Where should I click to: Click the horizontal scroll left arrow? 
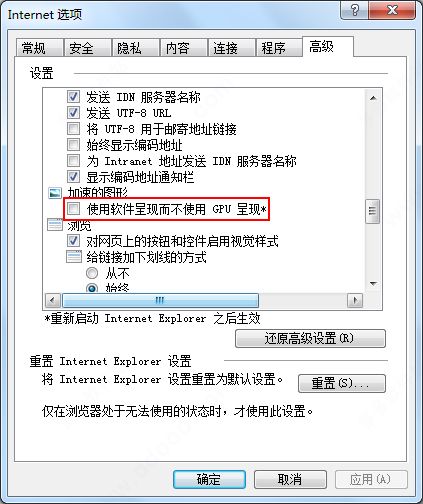click(53, 300)
